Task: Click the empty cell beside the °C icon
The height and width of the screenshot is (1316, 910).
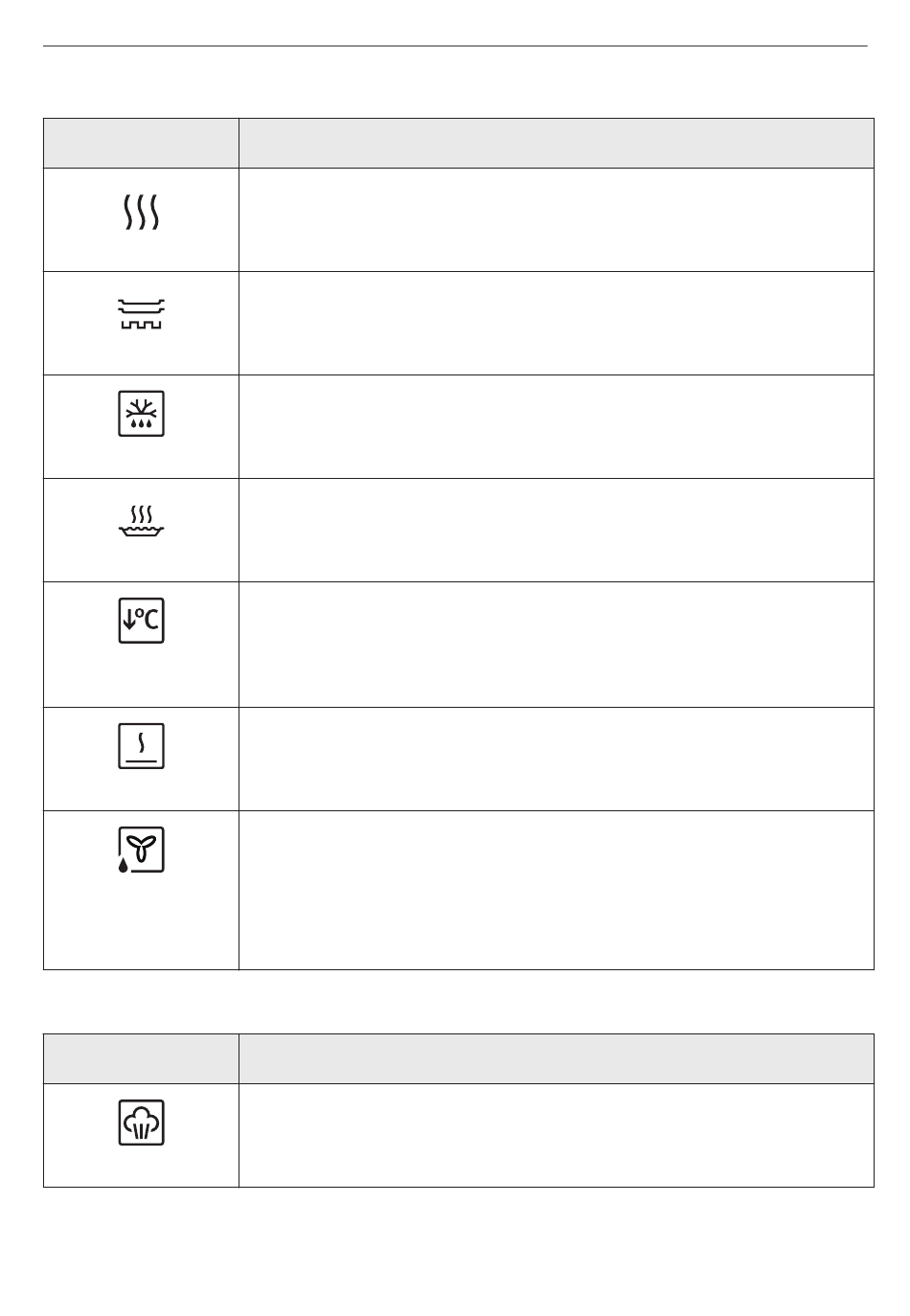Action: [x=557, y=645]
